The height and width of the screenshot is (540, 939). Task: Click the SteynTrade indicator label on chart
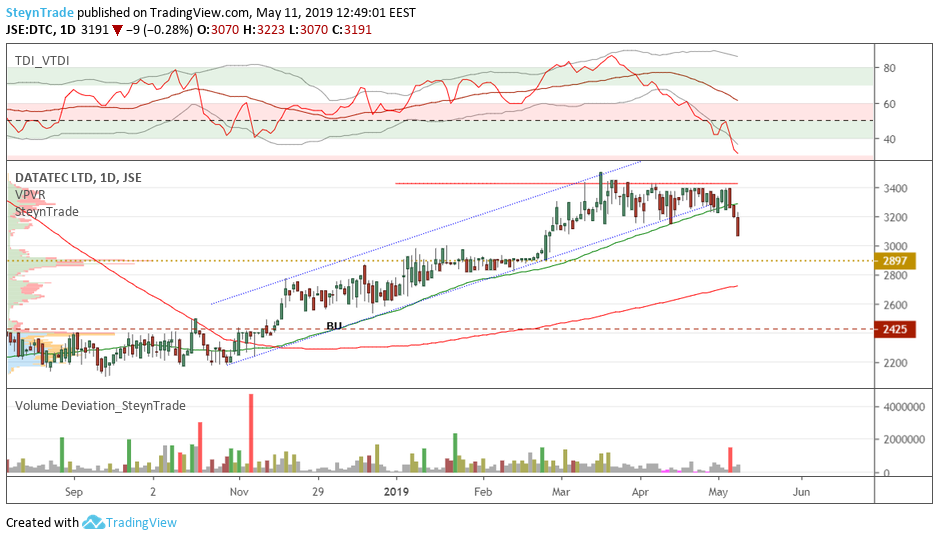pos(47,211)
